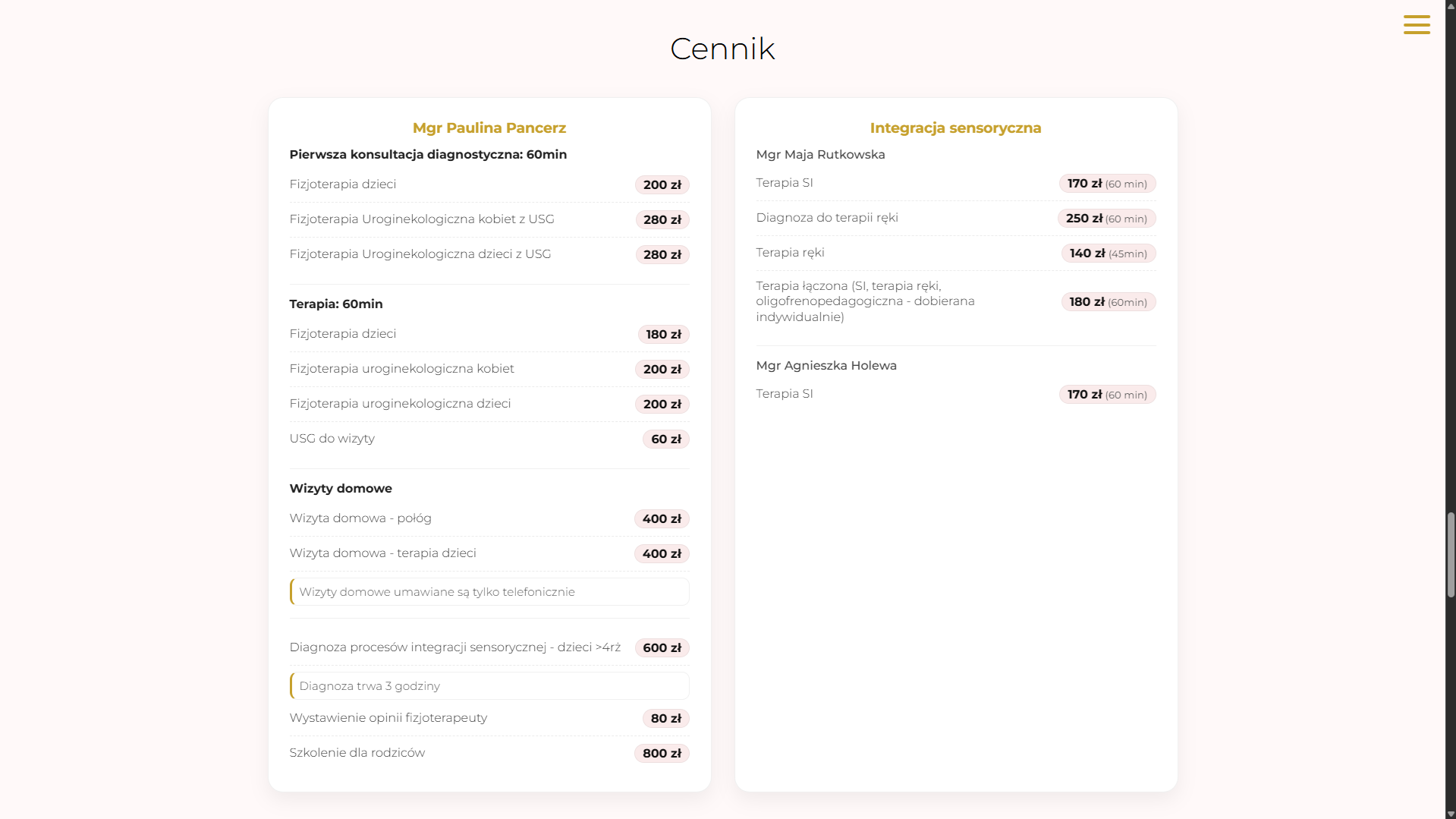The width and height of the screenshot is (1456, 819).
Task: Click the vertical scrollbar thumb
Action: 1451,555
